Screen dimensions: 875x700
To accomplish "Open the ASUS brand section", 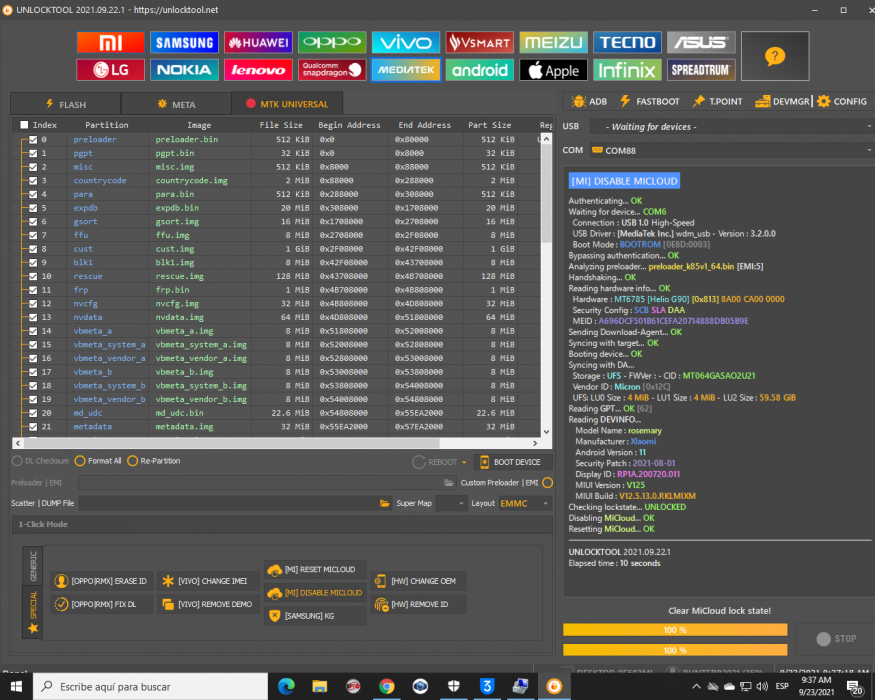I will point(701,43).
